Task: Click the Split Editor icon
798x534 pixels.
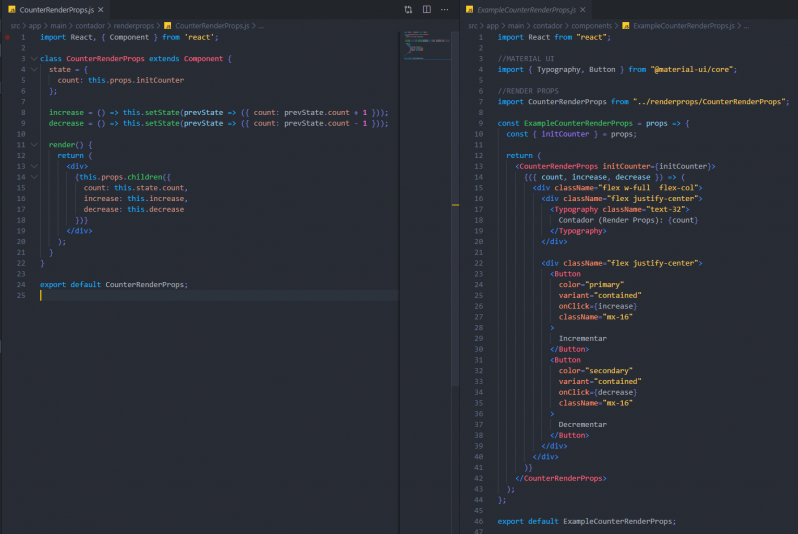Action: [x=426, y=9]
